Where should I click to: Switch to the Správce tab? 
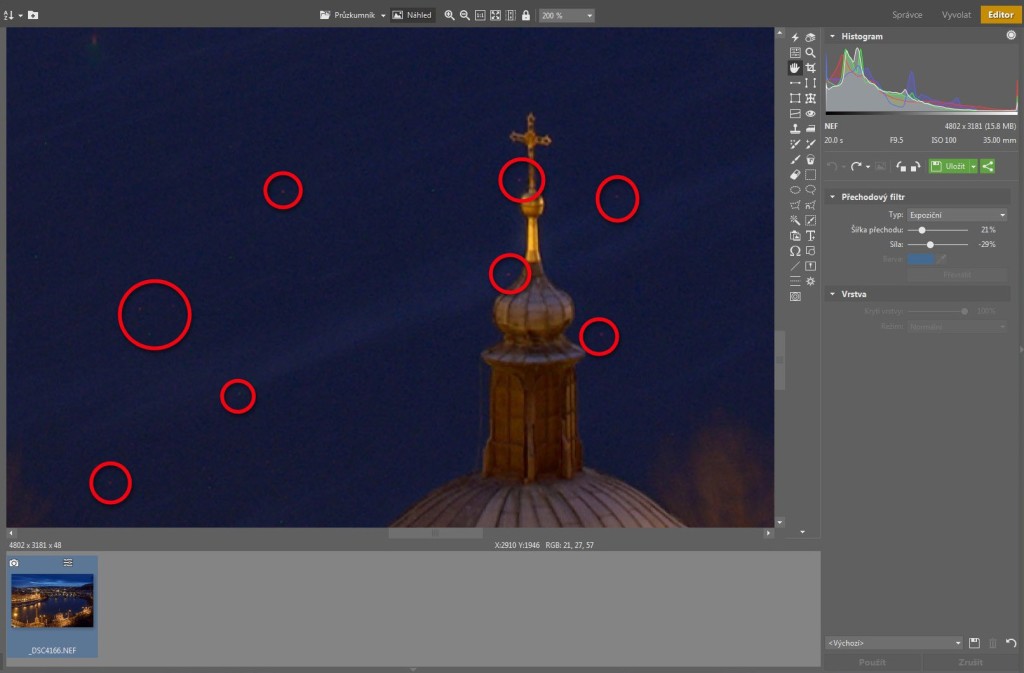(907, 14)
